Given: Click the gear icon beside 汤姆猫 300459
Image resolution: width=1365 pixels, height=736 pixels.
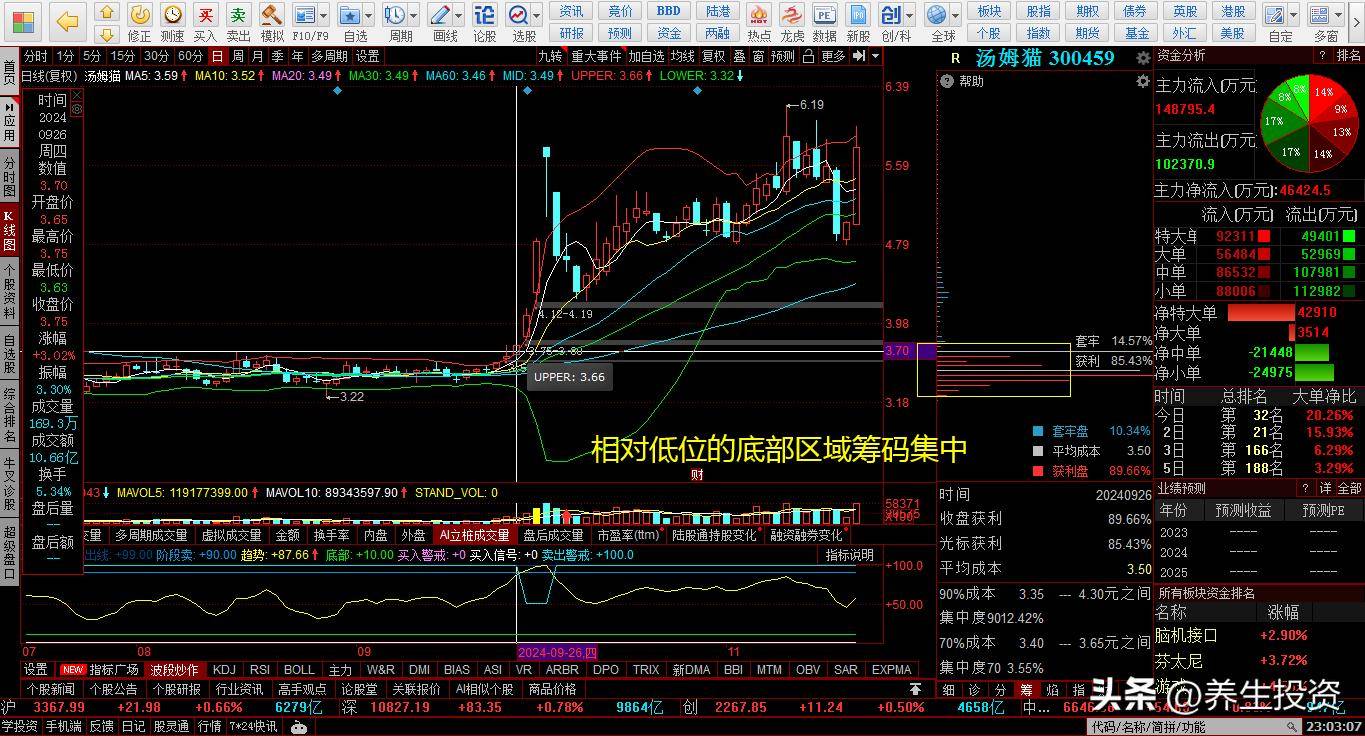Looking at the screenshot, I should click(x=1144, y=59).
